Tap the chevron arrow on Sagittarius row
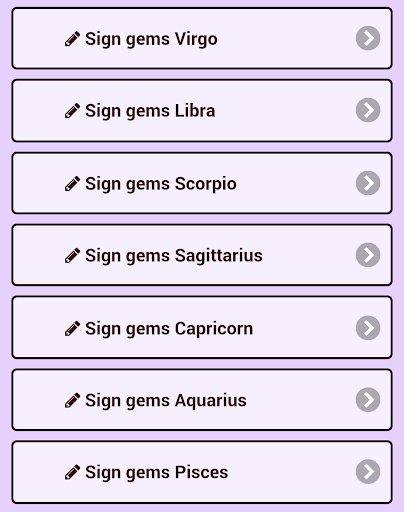This screenshot has width=404, height=512. tap(368, 255)
